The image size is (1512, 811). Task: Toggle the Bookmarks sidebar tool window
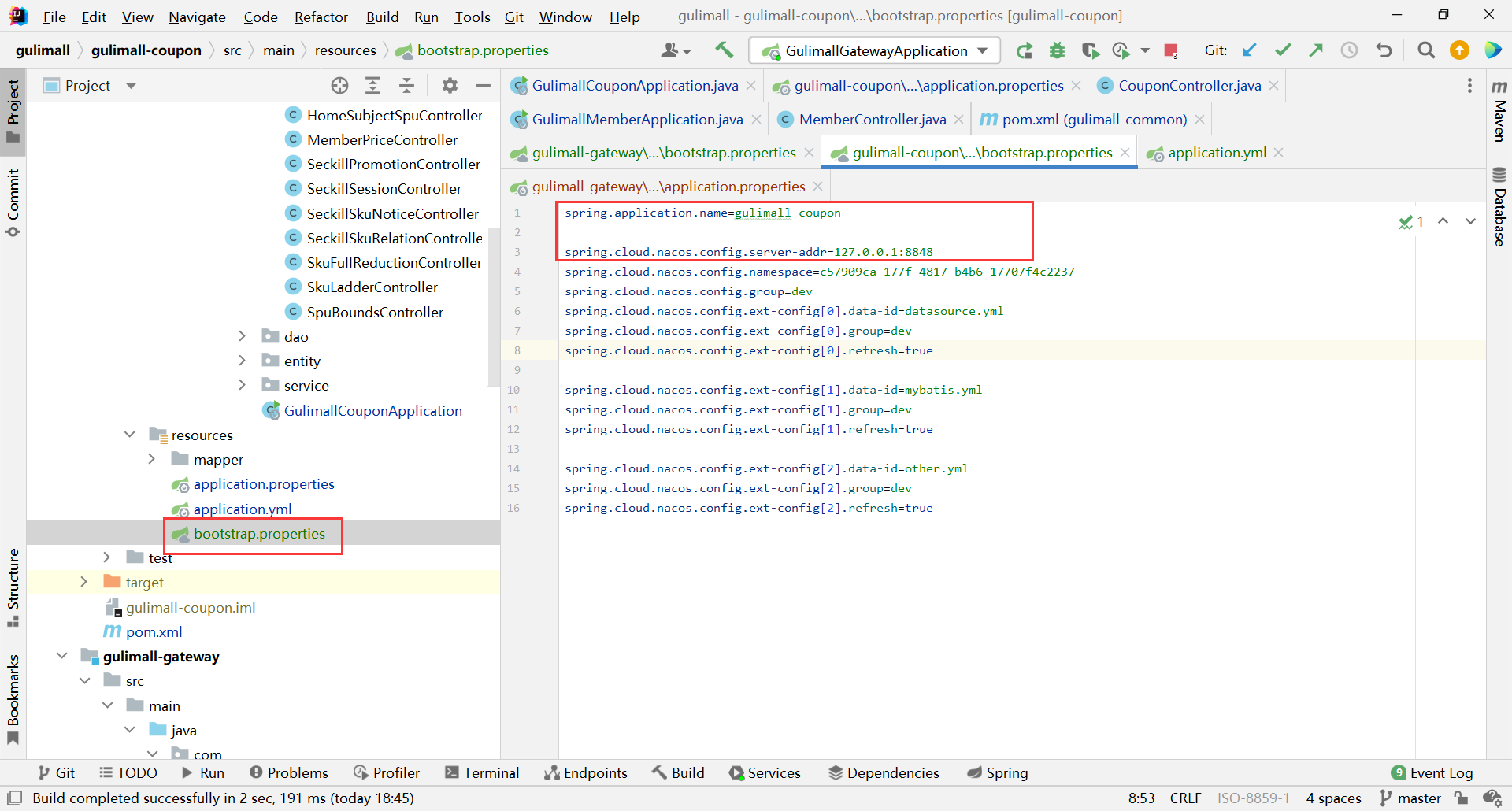click(13, 699)
